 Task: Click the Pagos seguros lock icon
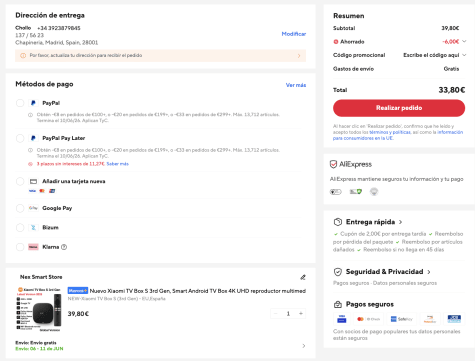(x=338, y=304)
